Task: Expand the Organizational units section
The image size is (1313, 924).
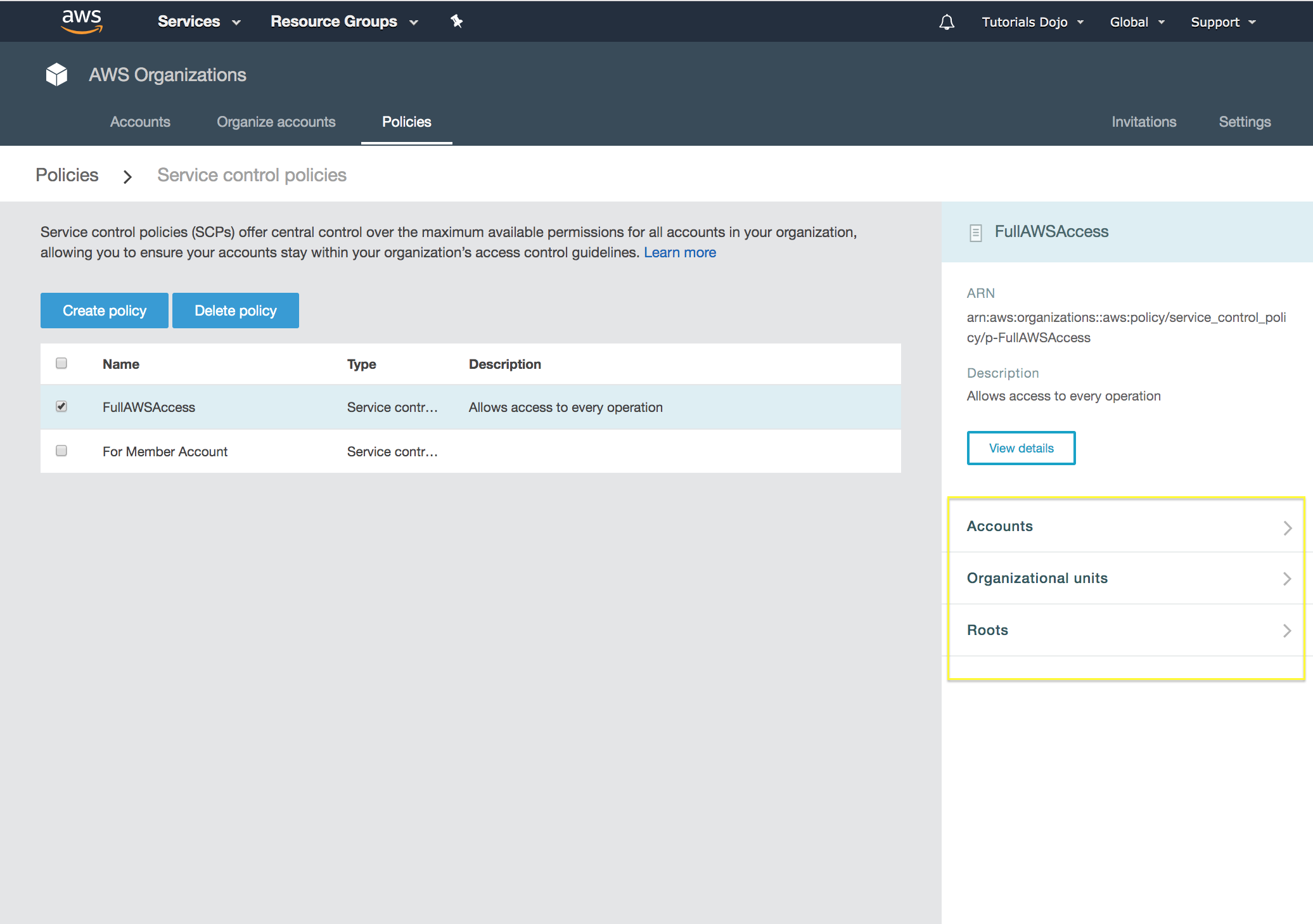Action: pos(1126,578)
